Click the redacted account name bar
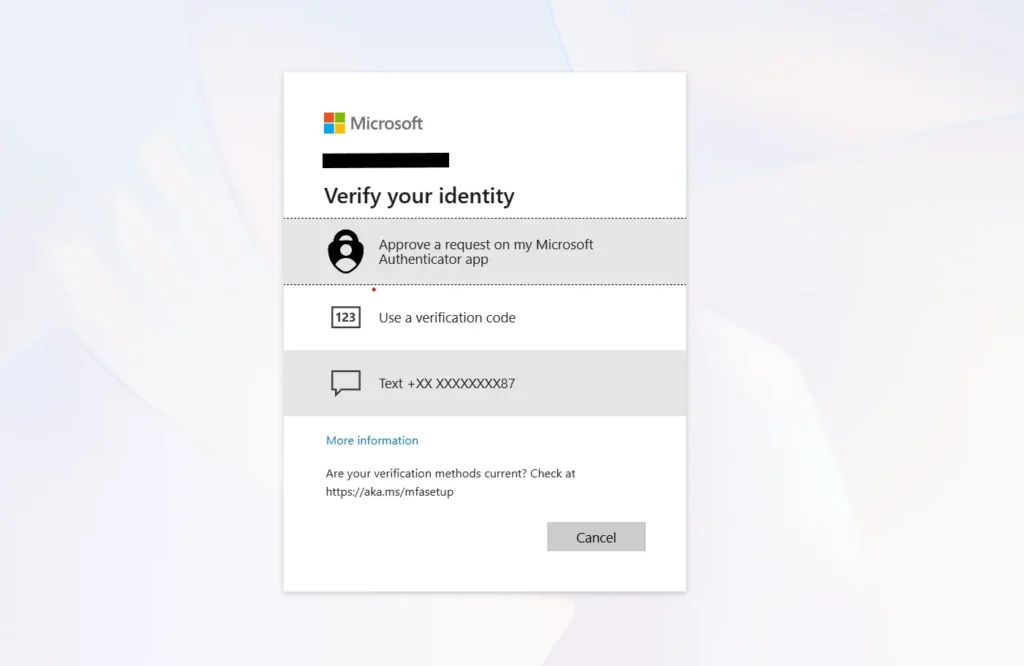 (386, 159)
